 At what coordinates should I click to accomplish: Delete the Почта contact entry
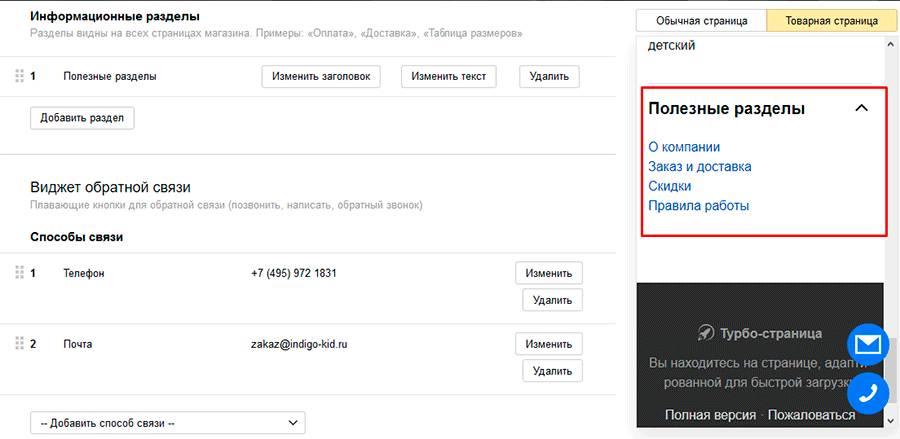click(x=552, y=371)
